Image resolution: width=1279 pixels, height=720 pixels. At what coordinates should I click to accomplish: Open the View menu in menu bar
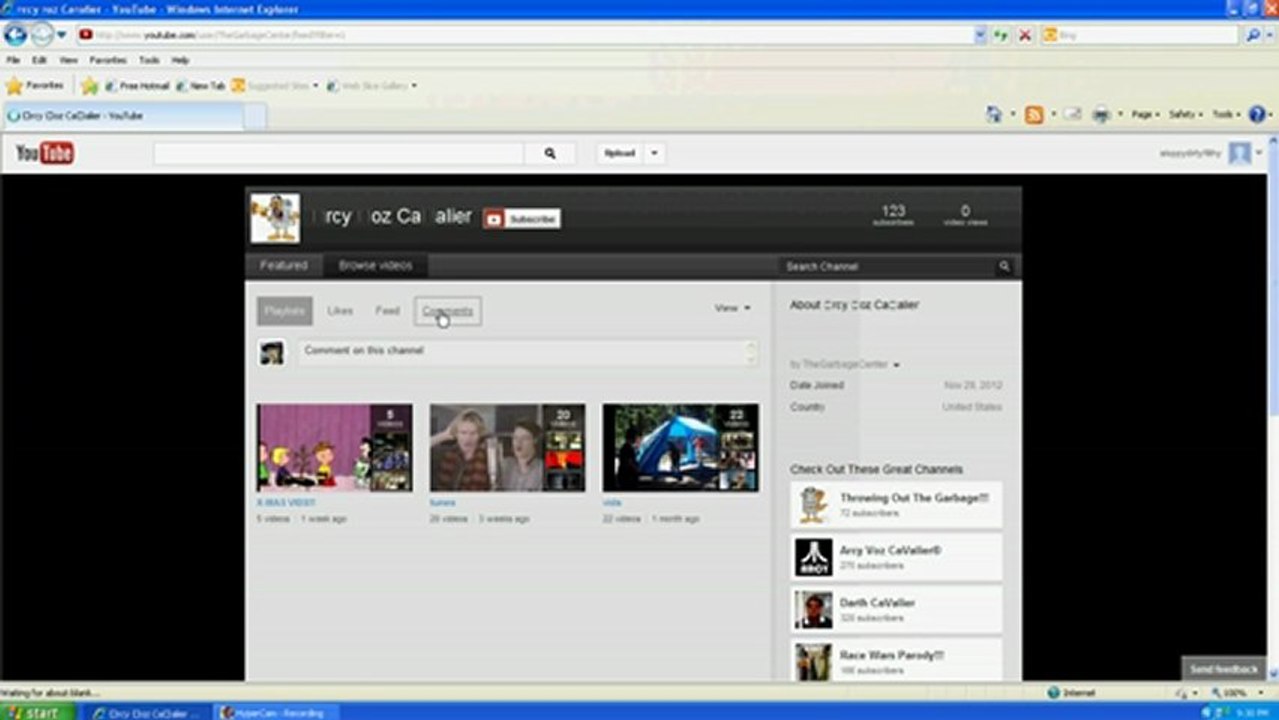68,60
